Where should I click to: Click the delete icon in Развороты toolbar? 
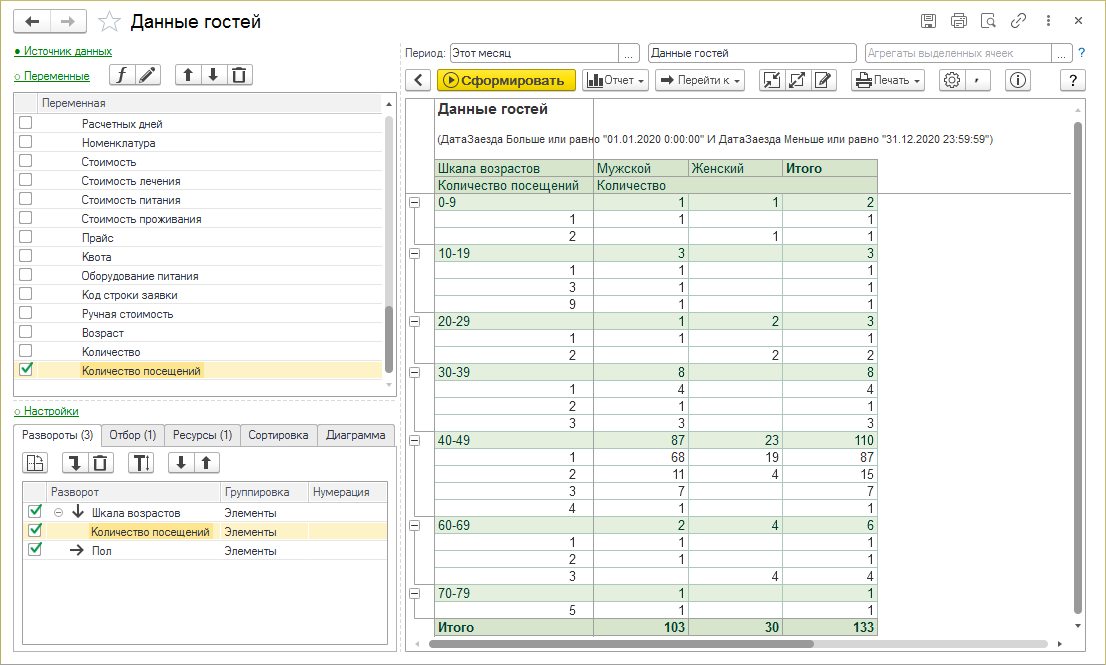pos(101,462)
